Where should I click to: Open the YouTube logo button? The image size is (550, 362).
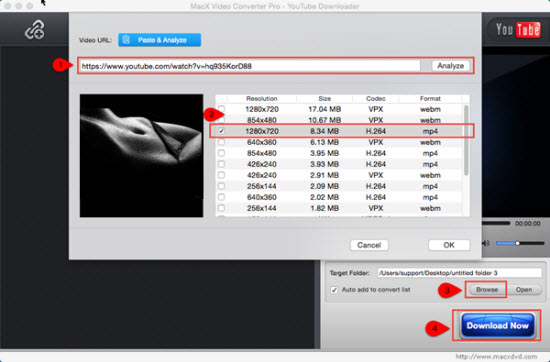tap(518, 30)
